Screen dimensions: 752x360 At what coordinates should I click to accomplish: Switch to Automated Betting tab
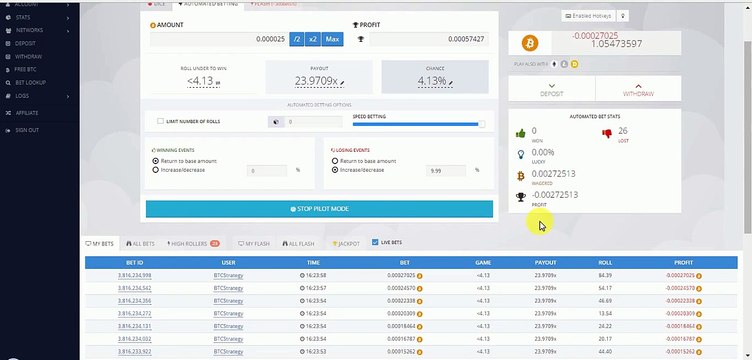tap(208, 4)
